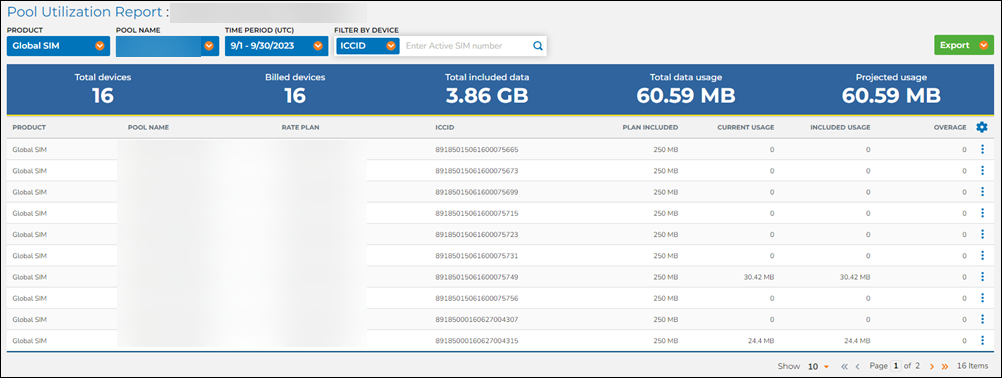Expand the Export button dropdown
The image size is (1002, 378).
point(964,45)
